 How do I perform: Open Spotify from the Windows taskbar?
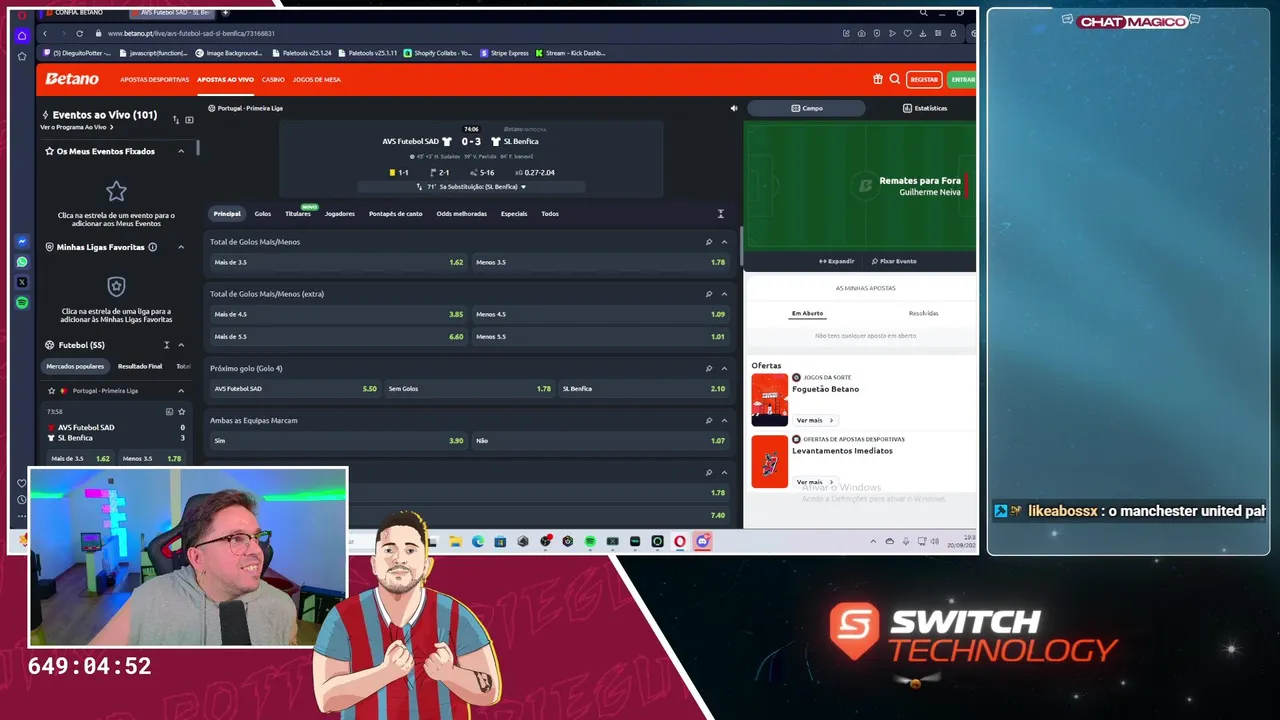(590, 541)
